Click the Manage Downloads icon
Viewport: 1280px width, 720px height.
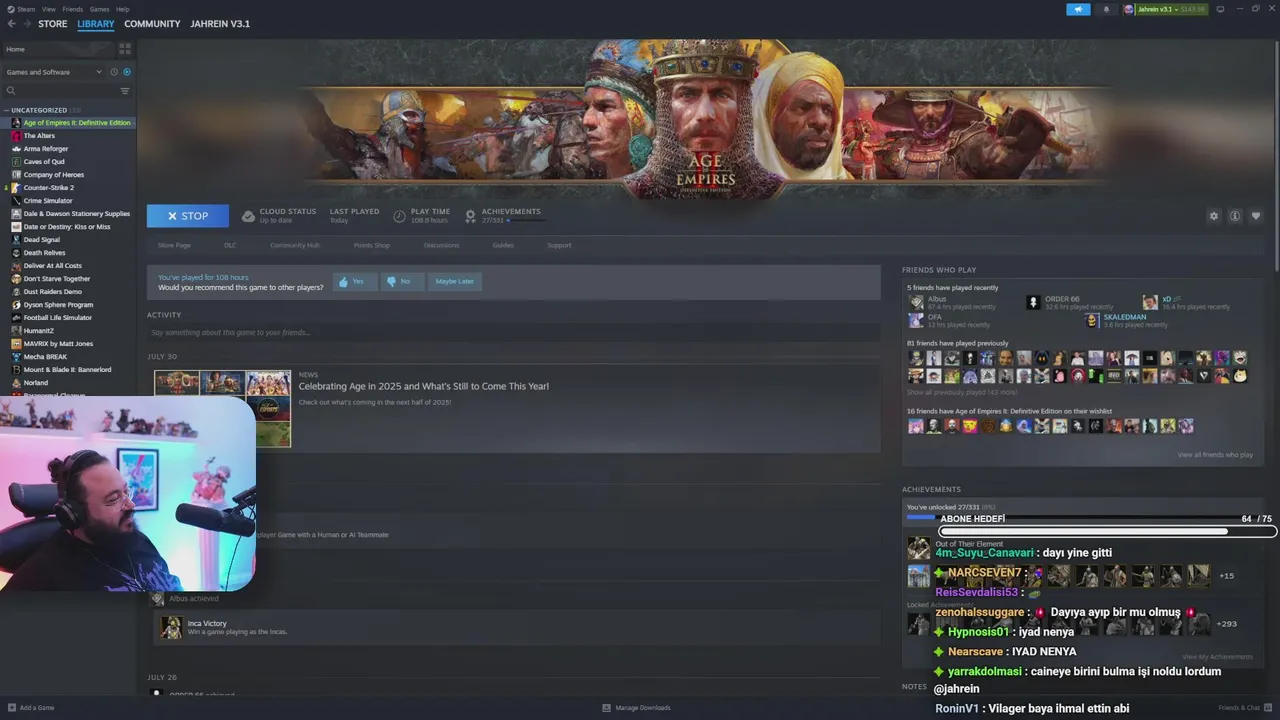(x=606, y=708)
